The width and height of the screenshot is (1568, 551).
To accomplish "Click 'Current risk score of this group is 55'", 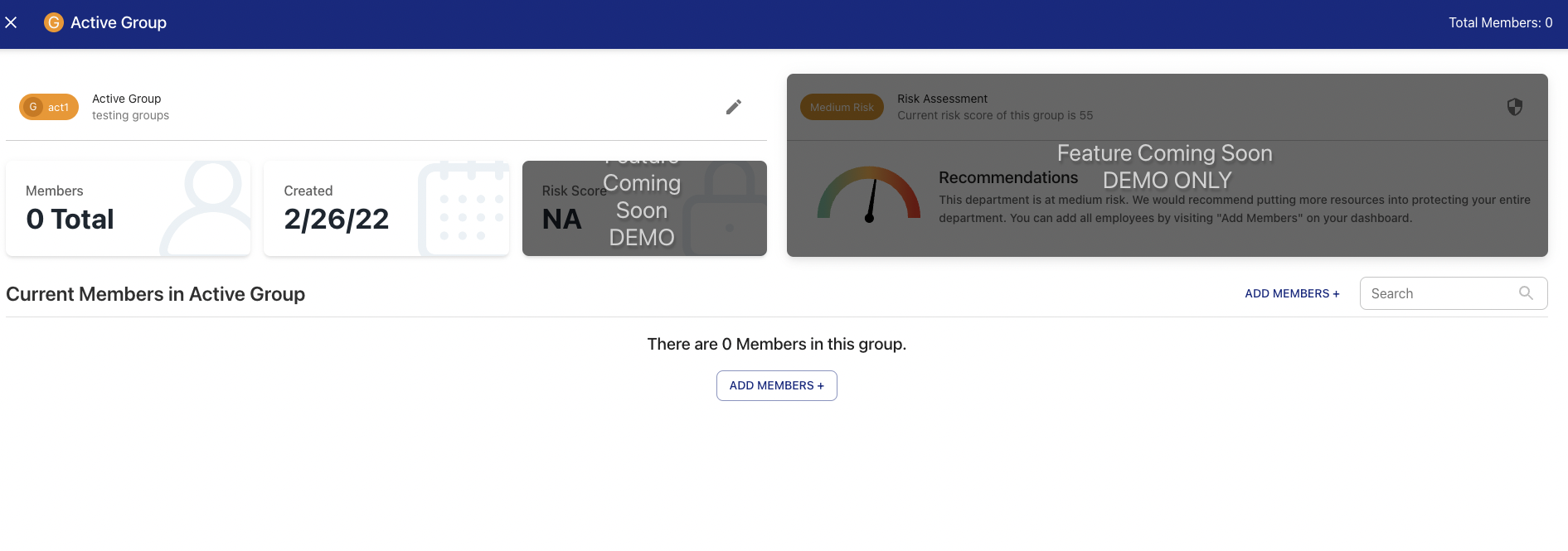I will pyautogui.click(x=995, y=115).
